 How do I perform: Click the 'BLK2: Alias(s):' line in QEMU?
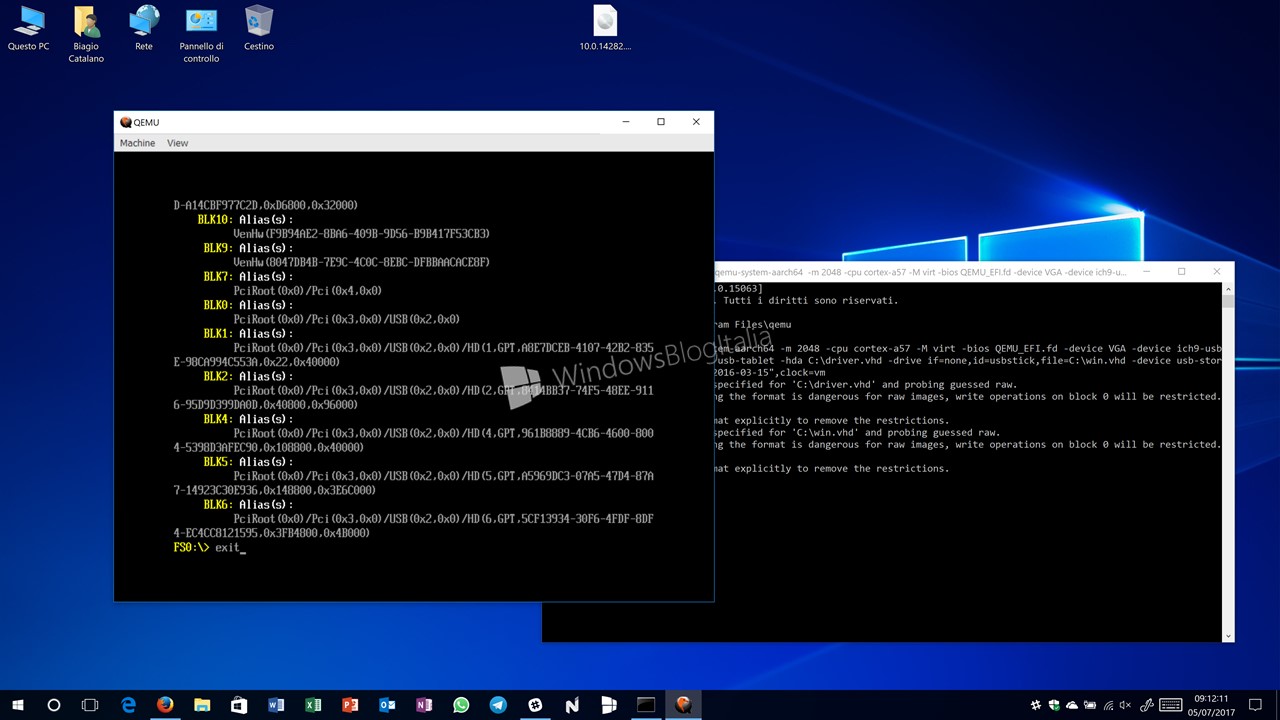pos(248,376)
